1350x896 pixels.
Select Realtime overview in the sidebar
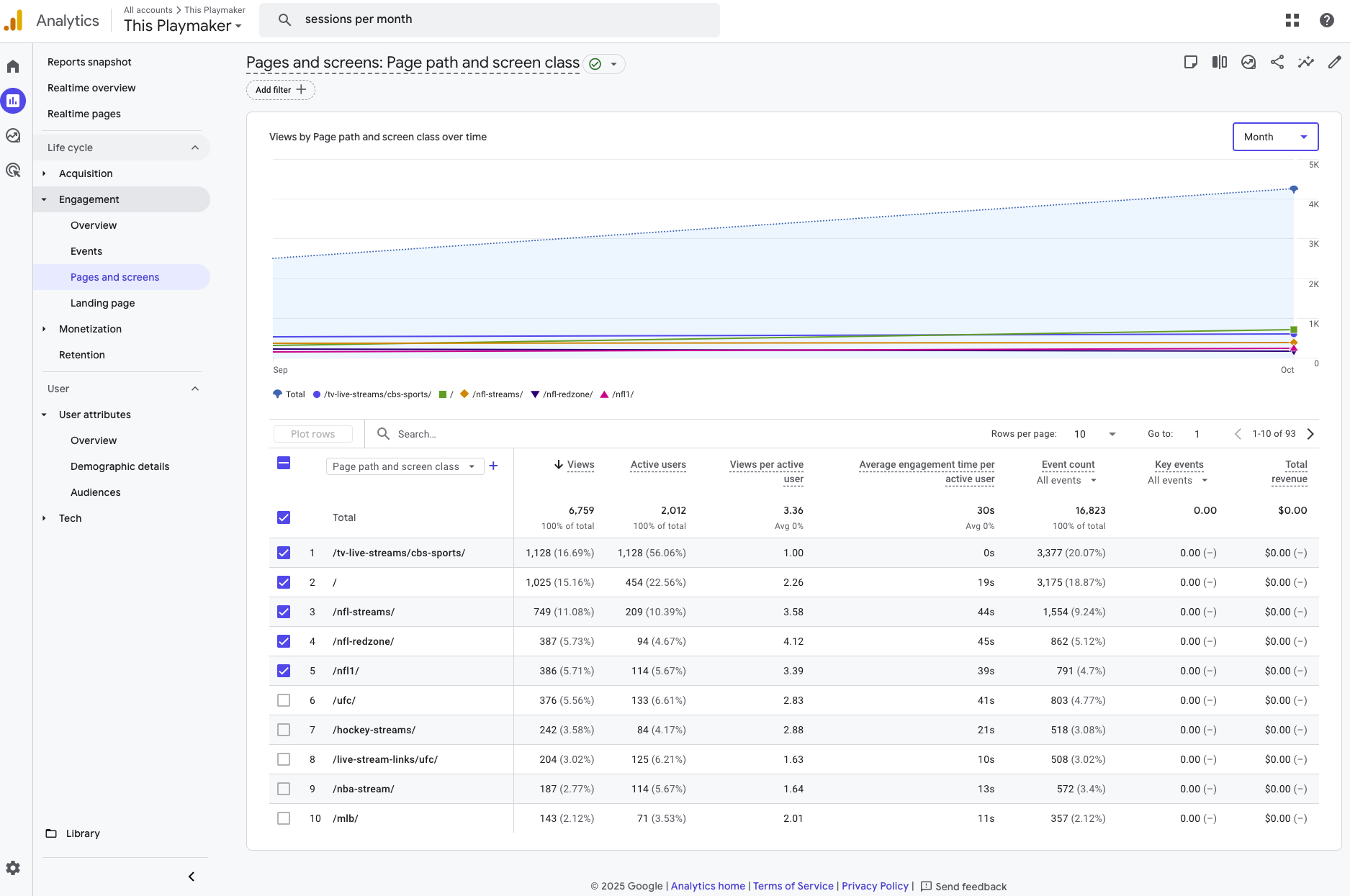click(x=91, y=88)
